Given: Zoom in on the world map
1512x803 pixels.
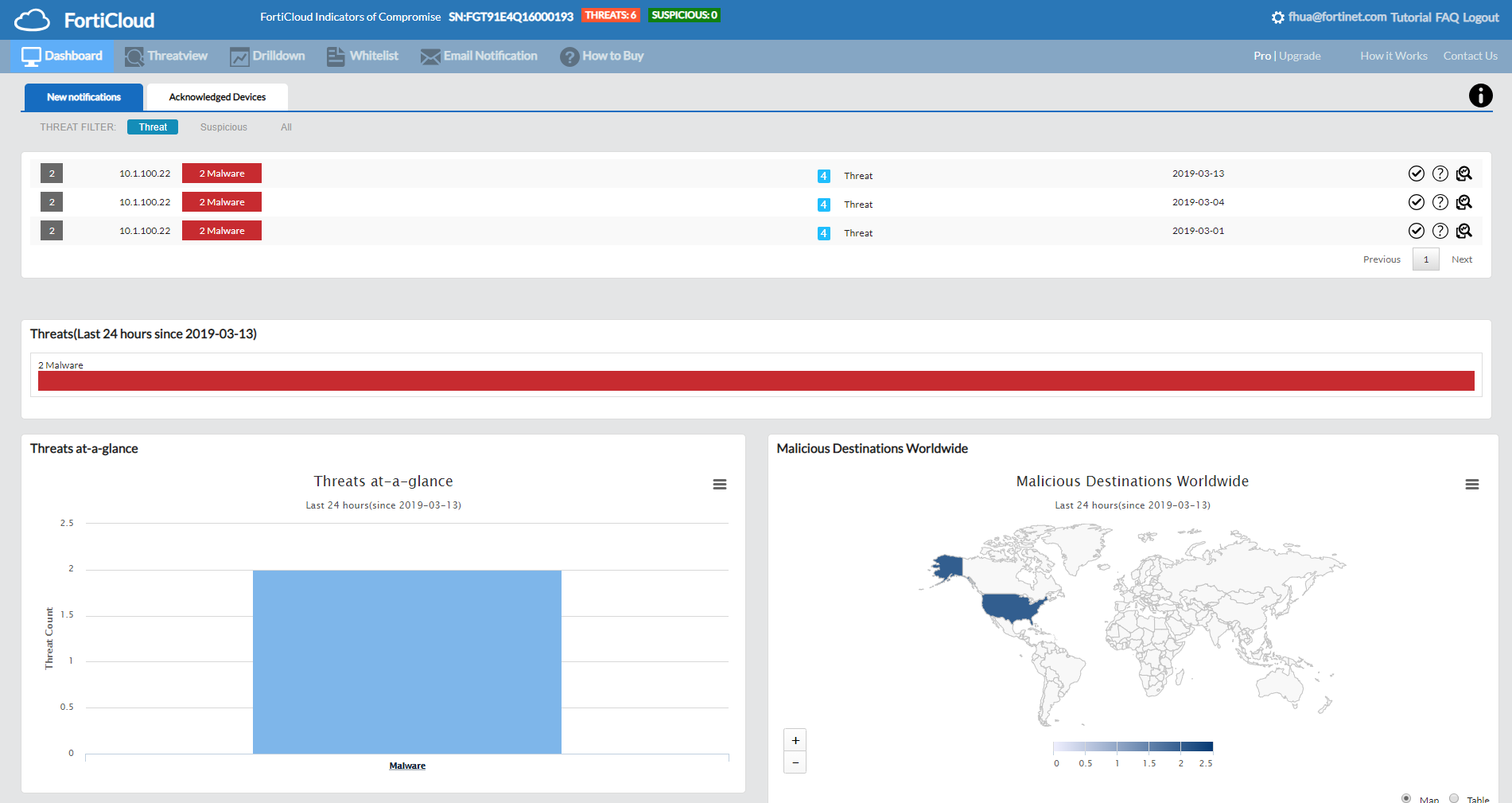Looking at the screenshot, I should pyautogui.click(x=795, y=740).
